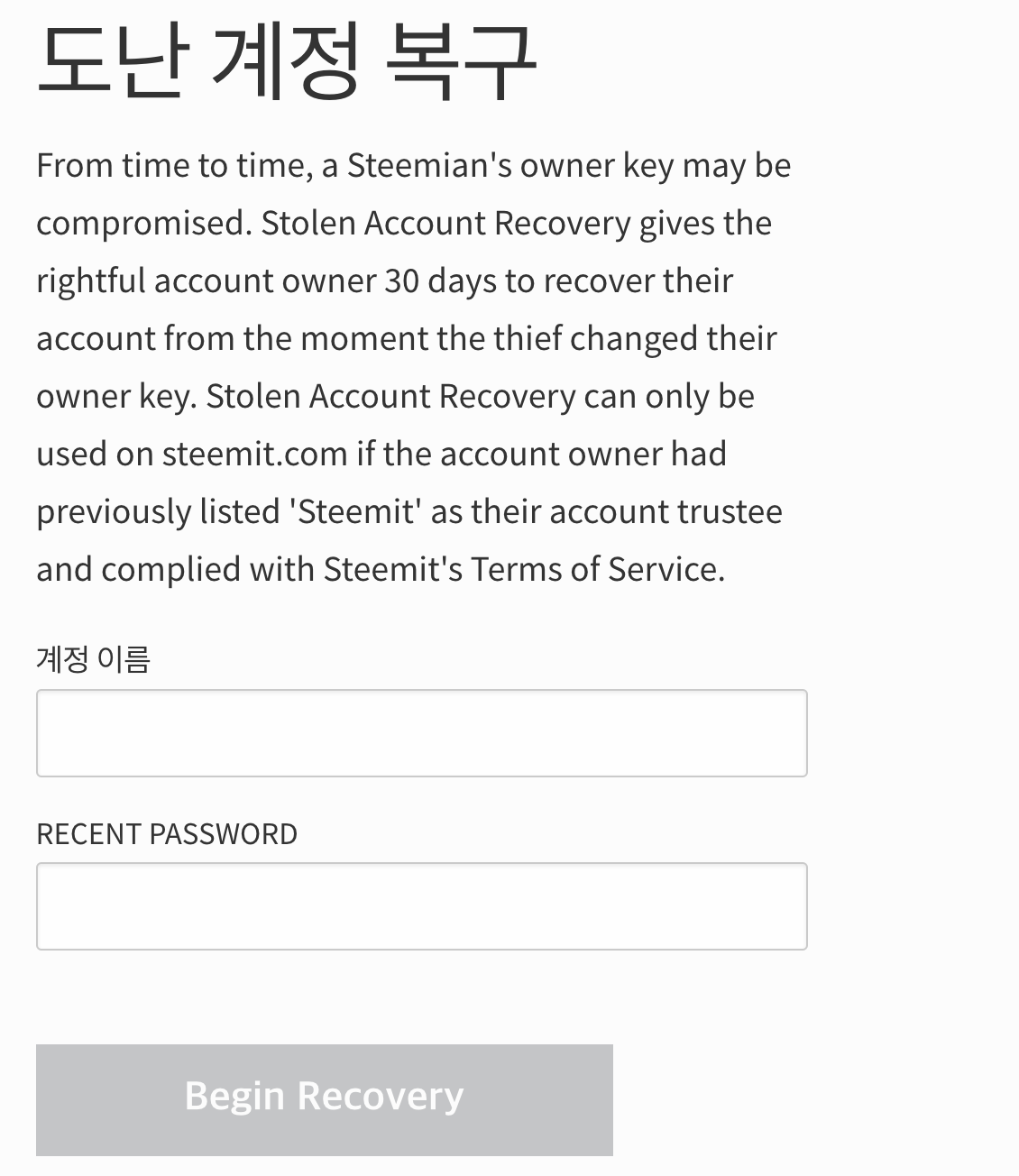The width and height of the screenshot is (1019, 1176).
Task: Click the word rightful in the description
Action: pyautogui.click(x=90, y=281)
